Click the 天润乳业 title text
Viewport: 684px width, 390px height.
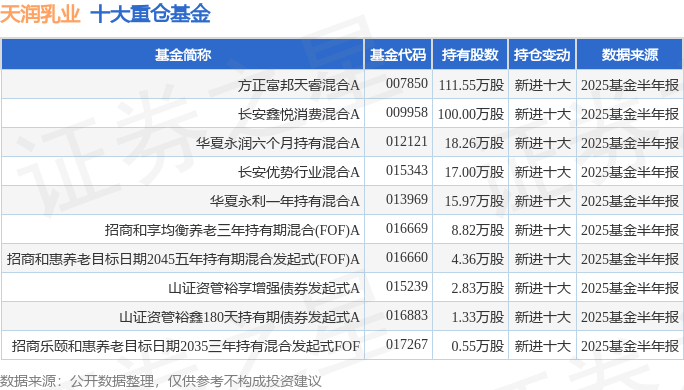(40, 14)
